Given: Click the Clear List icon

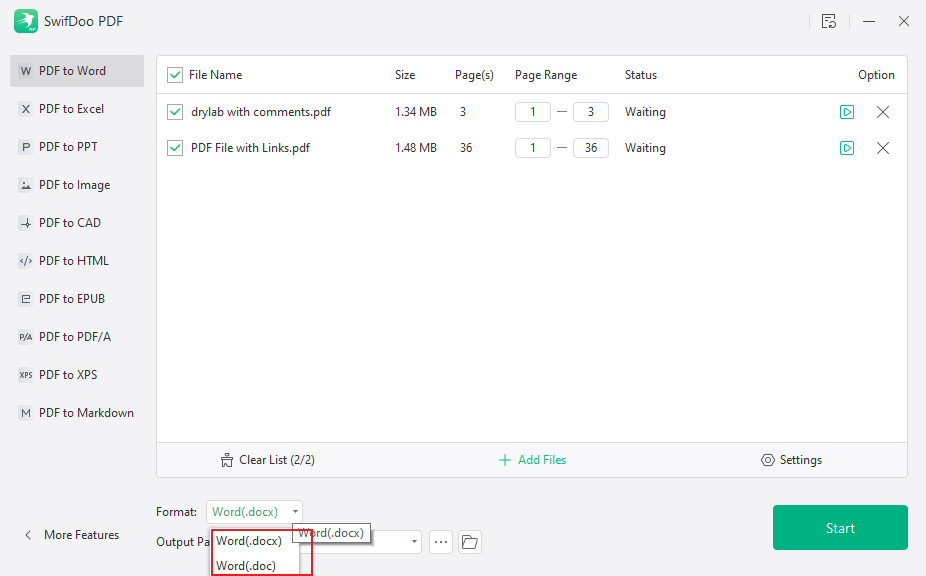Looking at the screenshot, I should point(228,459).
